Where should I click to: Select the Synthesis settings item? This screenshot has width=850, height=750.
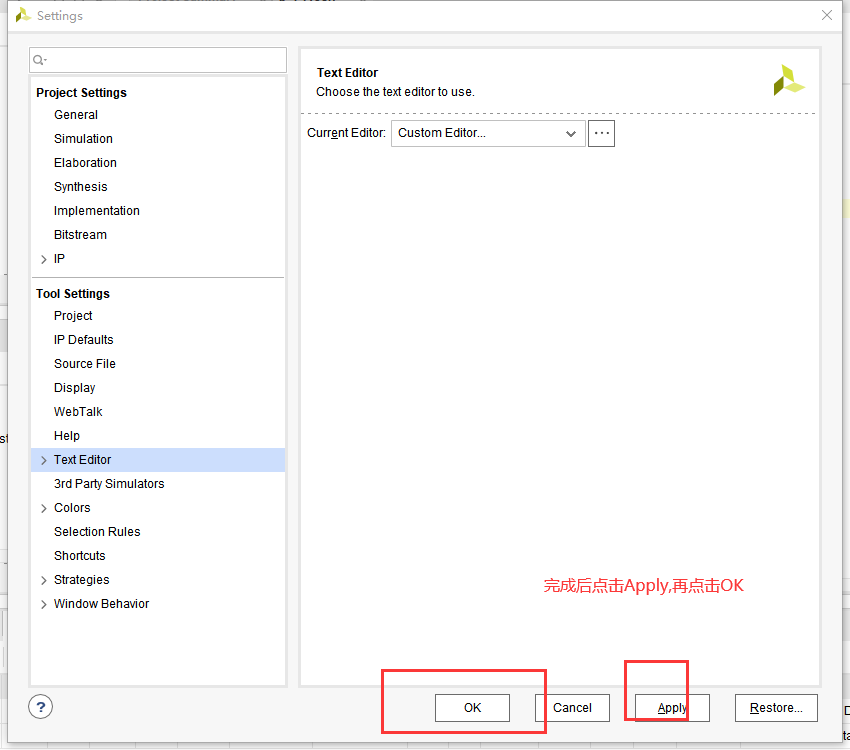point(80,187)
